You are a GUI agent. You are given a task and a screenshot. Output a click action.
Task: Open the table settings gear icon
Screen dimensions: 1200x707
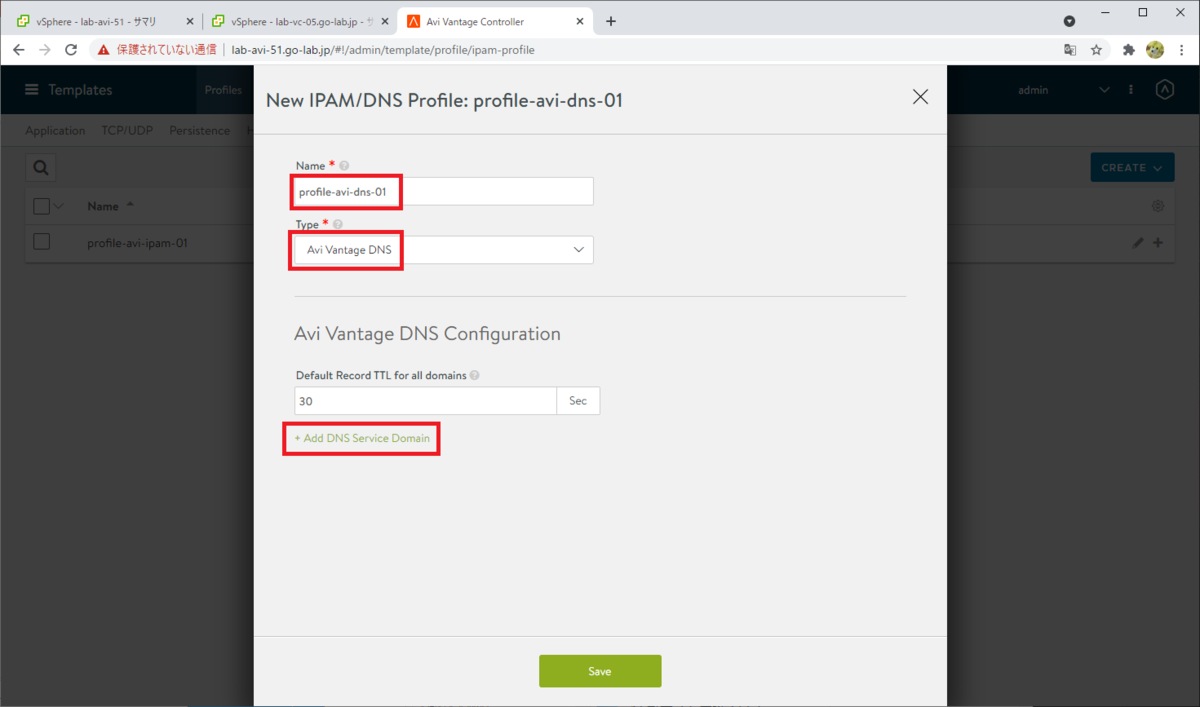coord(1158,206)
